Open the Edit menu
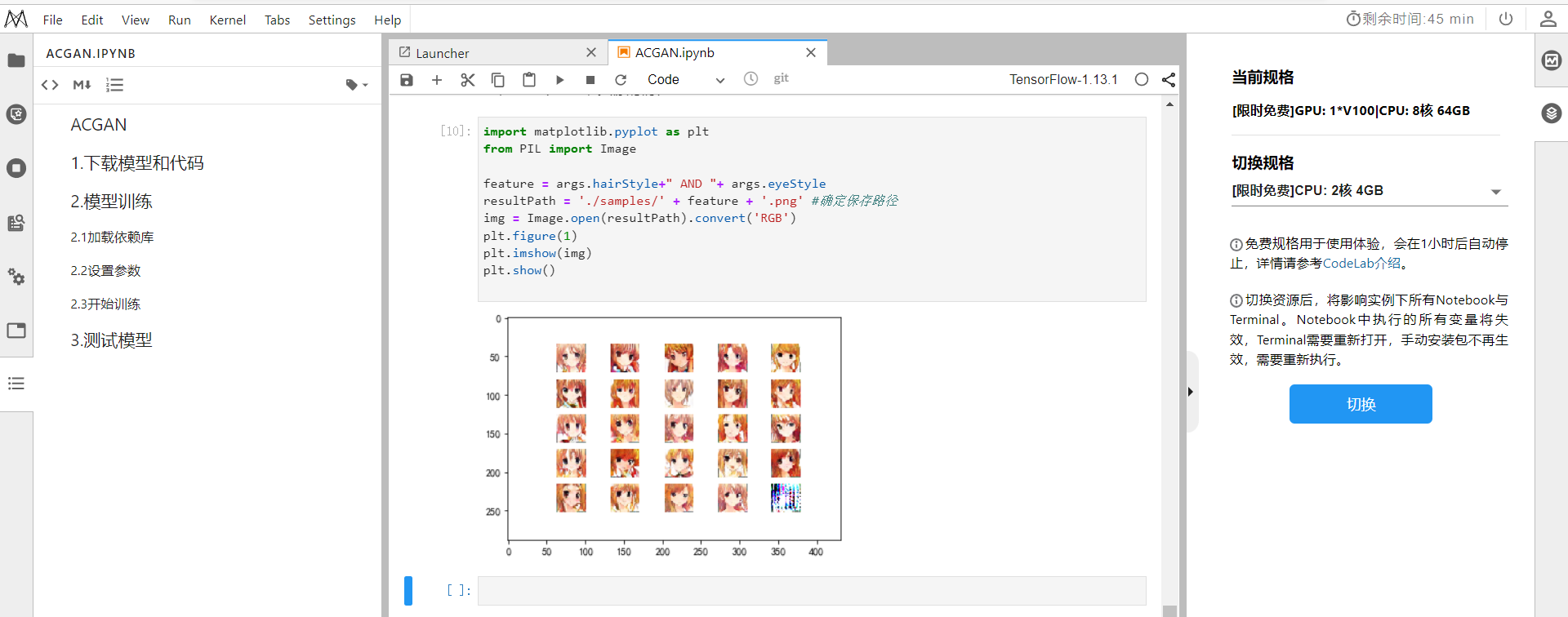This screenshot has width=1568, height=617. click(x=92, y=20)
